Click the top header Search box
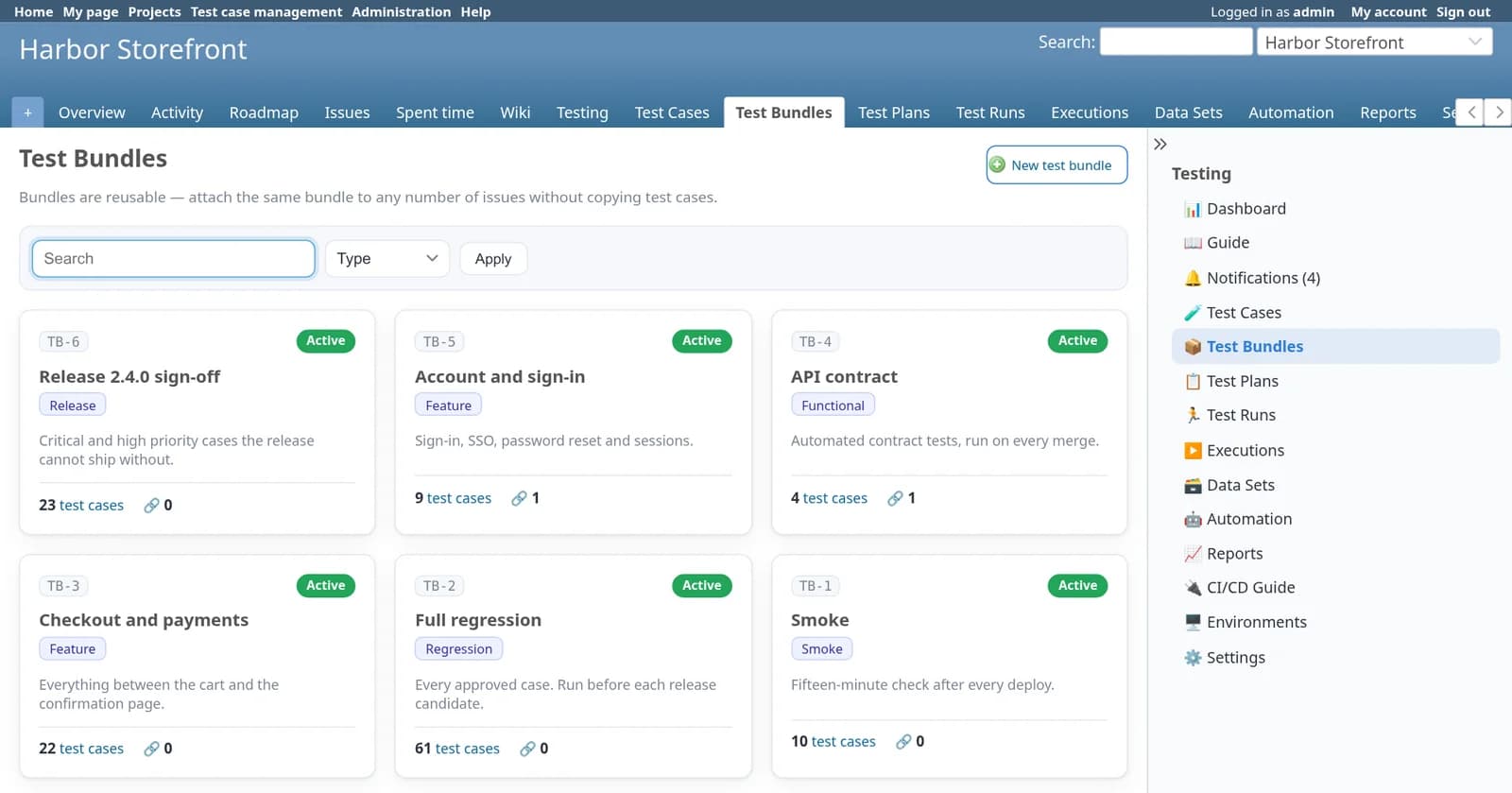The width and height of the screenshot is (1512, 793). [1177, 43]
